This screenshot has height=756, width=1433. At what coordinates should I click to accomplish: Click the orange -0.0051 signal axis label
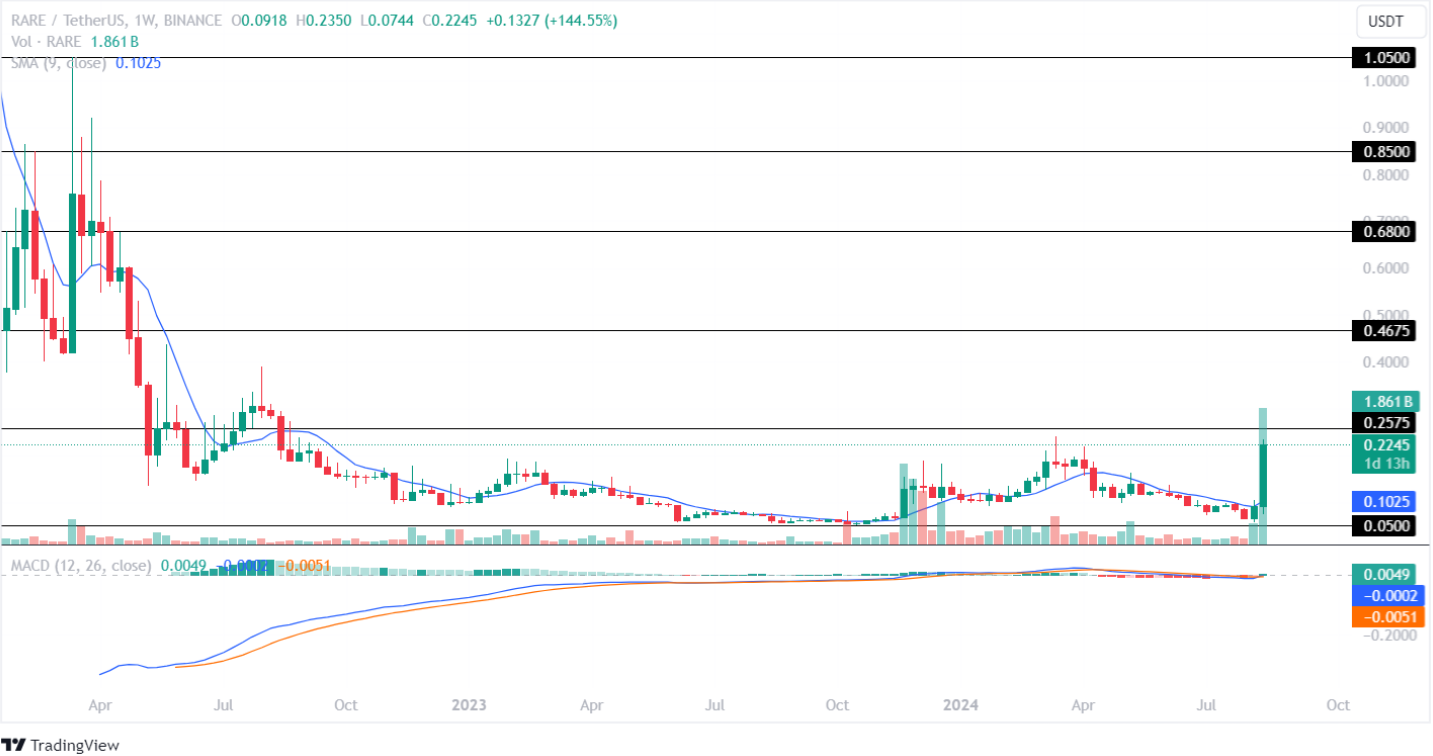tap(1387, 617)
